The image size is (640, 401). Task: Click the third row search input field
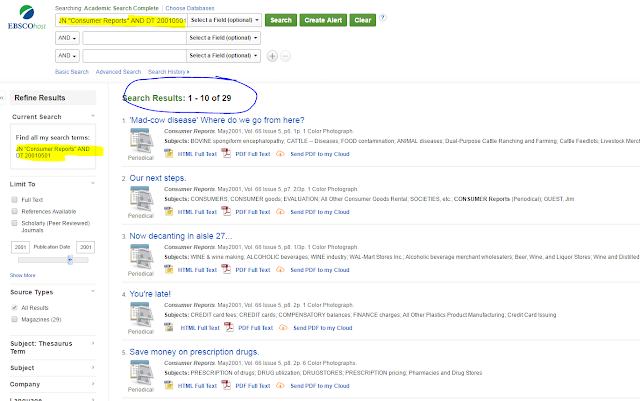pos(134,56)
